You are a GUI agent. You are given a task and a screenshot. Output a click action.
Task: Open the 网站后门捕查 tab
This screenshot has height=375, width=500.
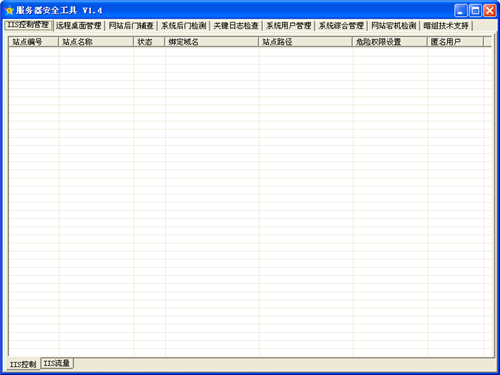coord(131,26)
